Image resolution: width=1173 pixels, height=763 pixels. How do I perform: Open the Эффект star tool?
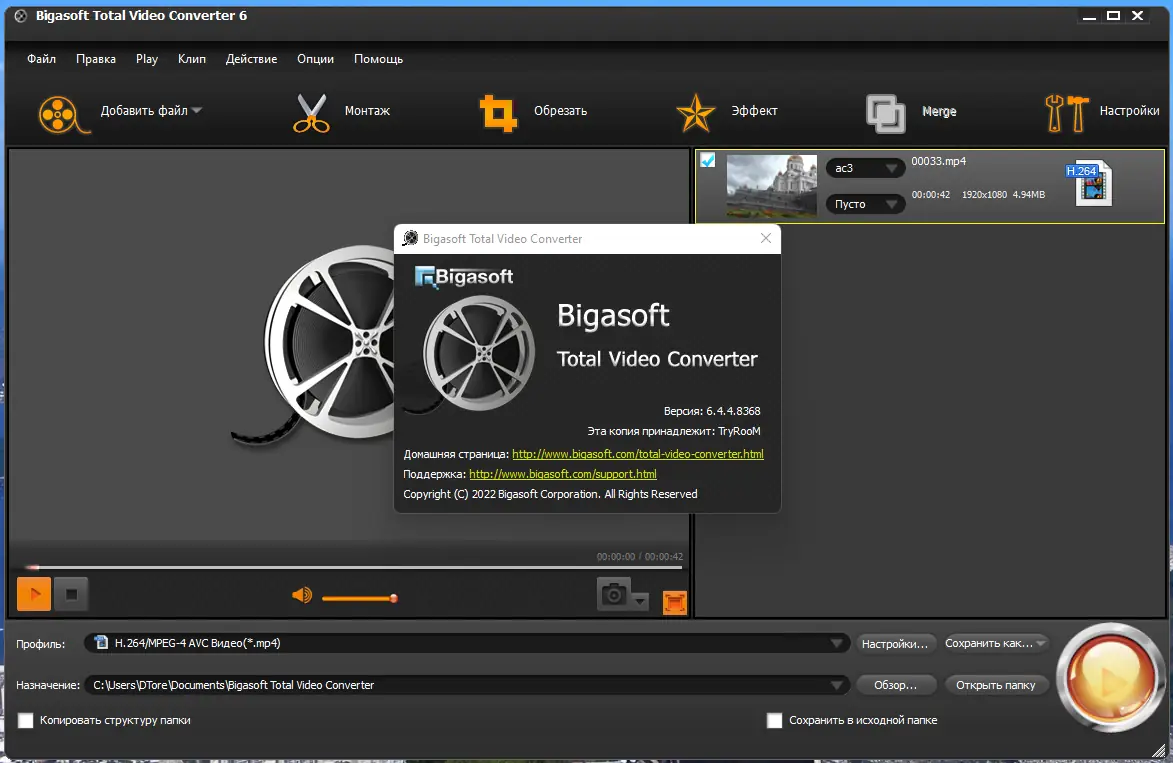click(695, 113)
